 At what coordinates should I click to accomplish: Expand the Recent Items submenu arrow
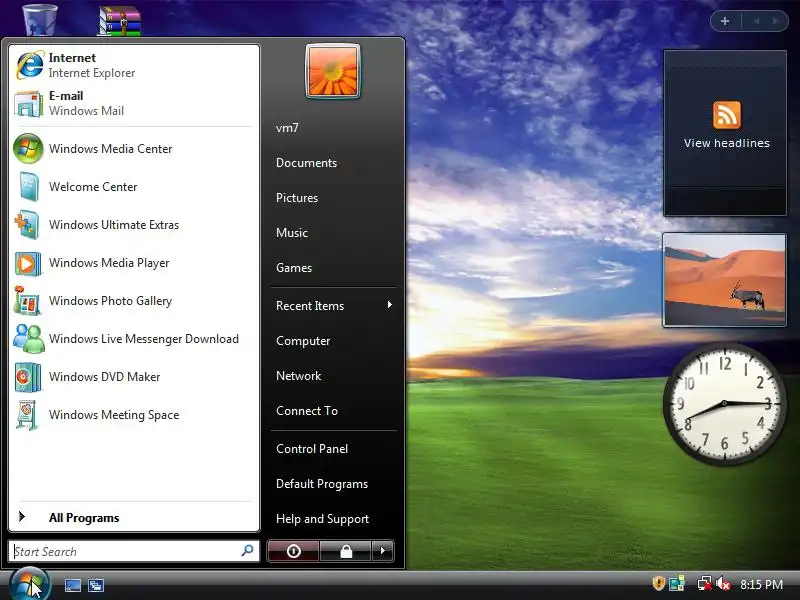coord(389,305)
